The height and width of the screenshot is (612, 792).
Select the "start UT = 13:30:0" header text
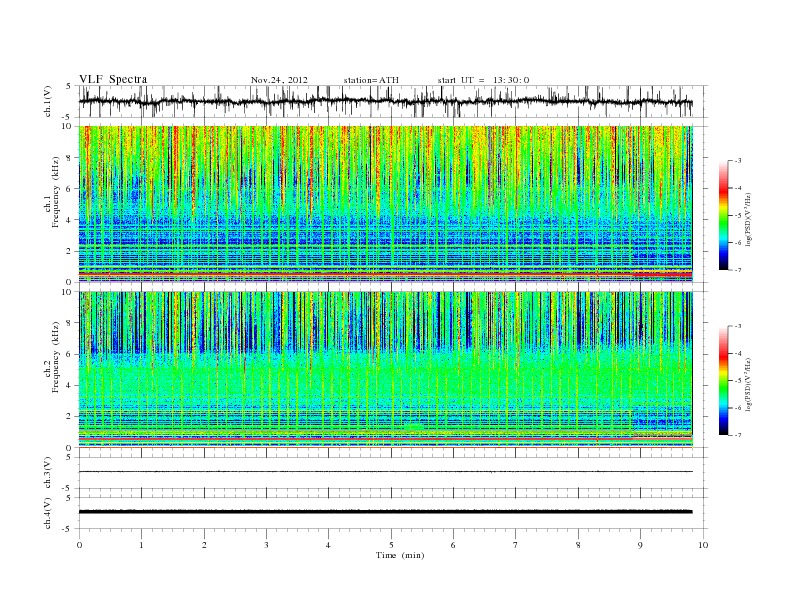pyautogui.click(x=483, y=80)
